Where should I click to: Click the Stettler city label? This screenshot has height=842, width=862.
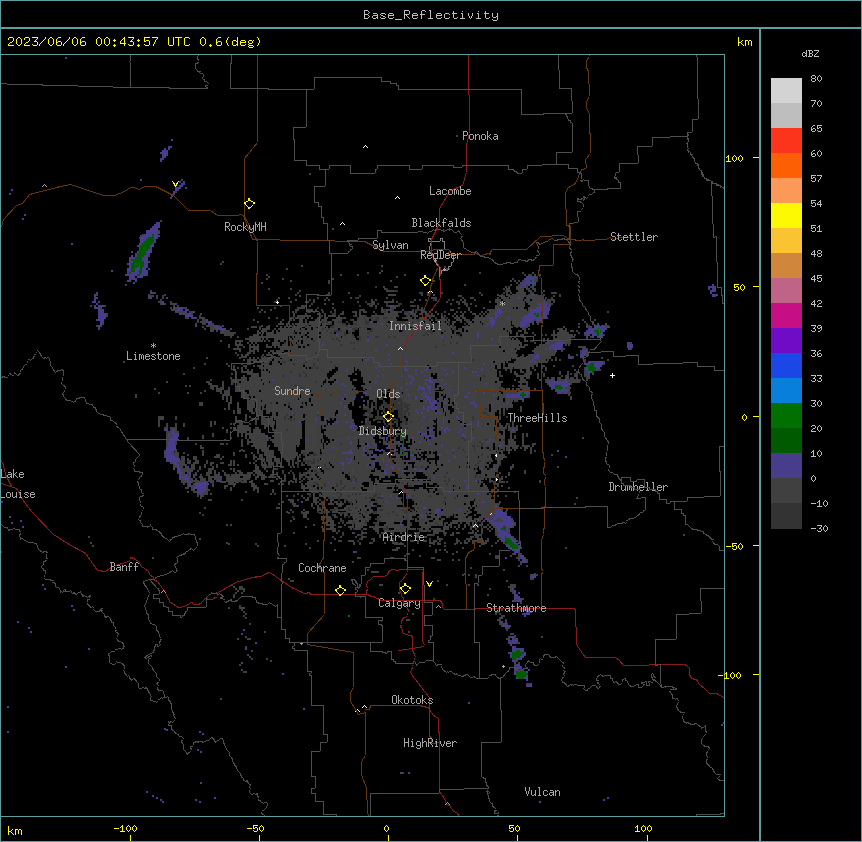click(x=634, y=237)
